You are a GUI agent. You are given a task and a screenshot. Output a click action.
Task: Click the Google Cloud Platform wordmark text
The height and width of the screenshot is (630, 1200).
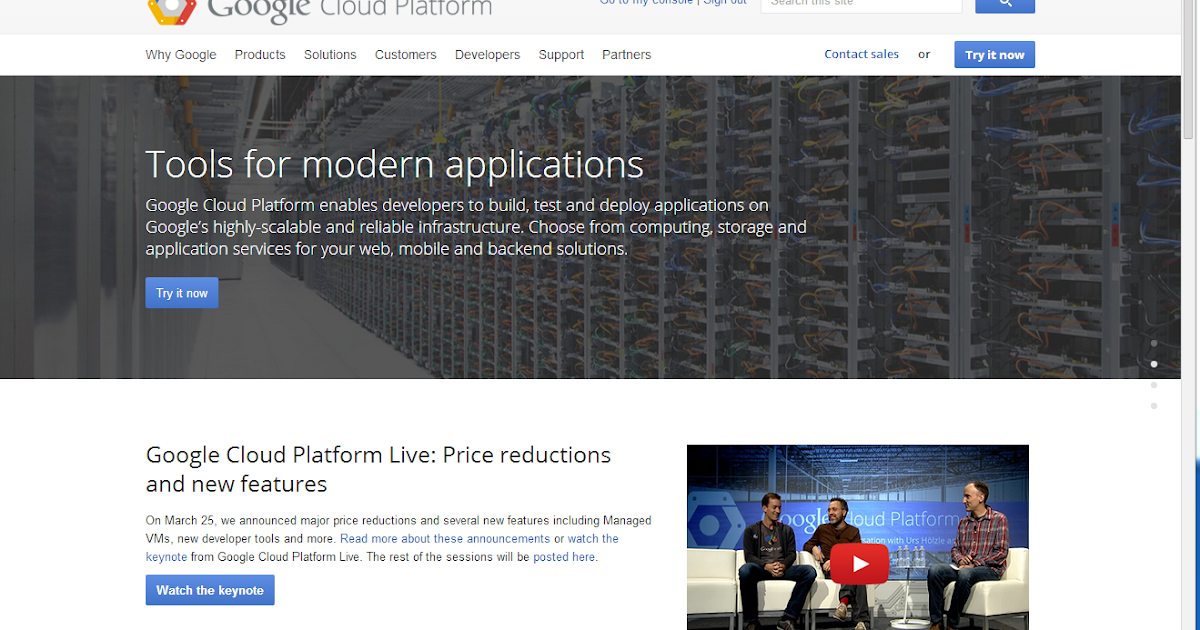[350, 10]
